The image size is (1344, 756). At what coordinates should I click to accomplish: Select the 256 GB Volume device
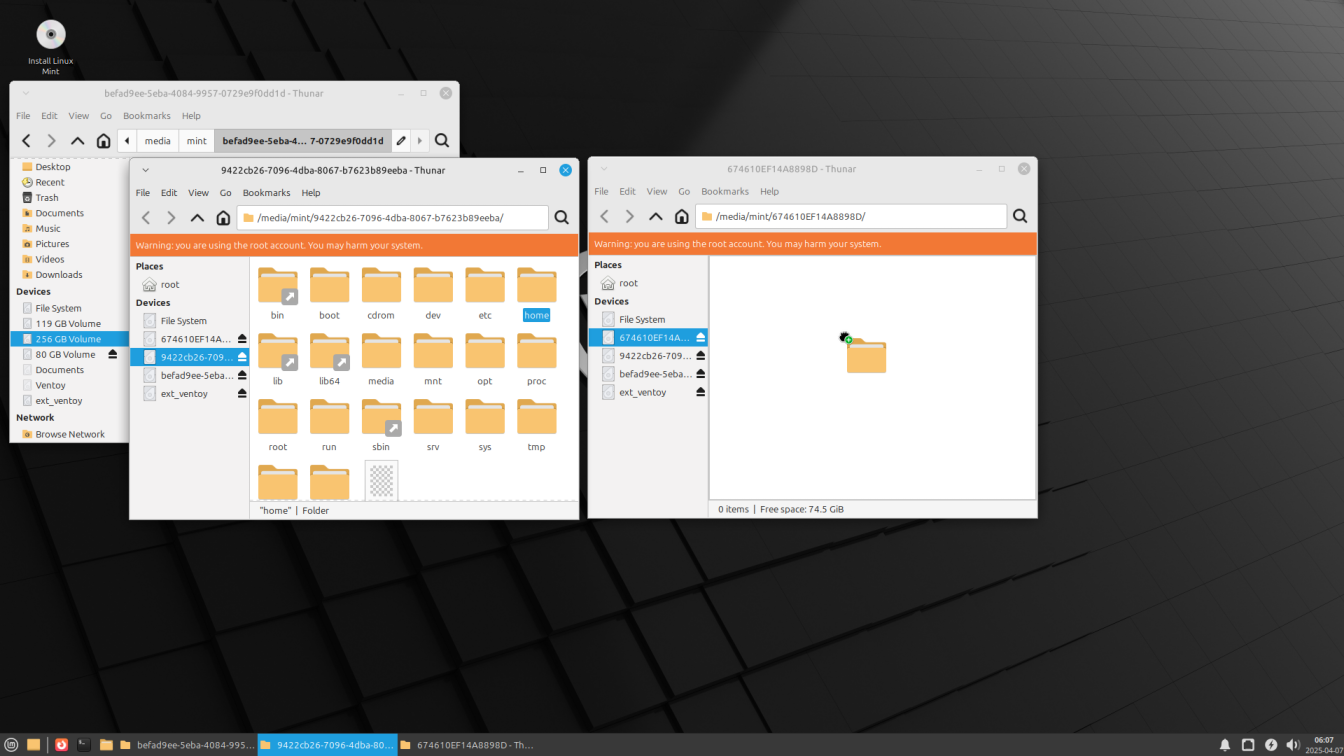click(x=69, y=339)
